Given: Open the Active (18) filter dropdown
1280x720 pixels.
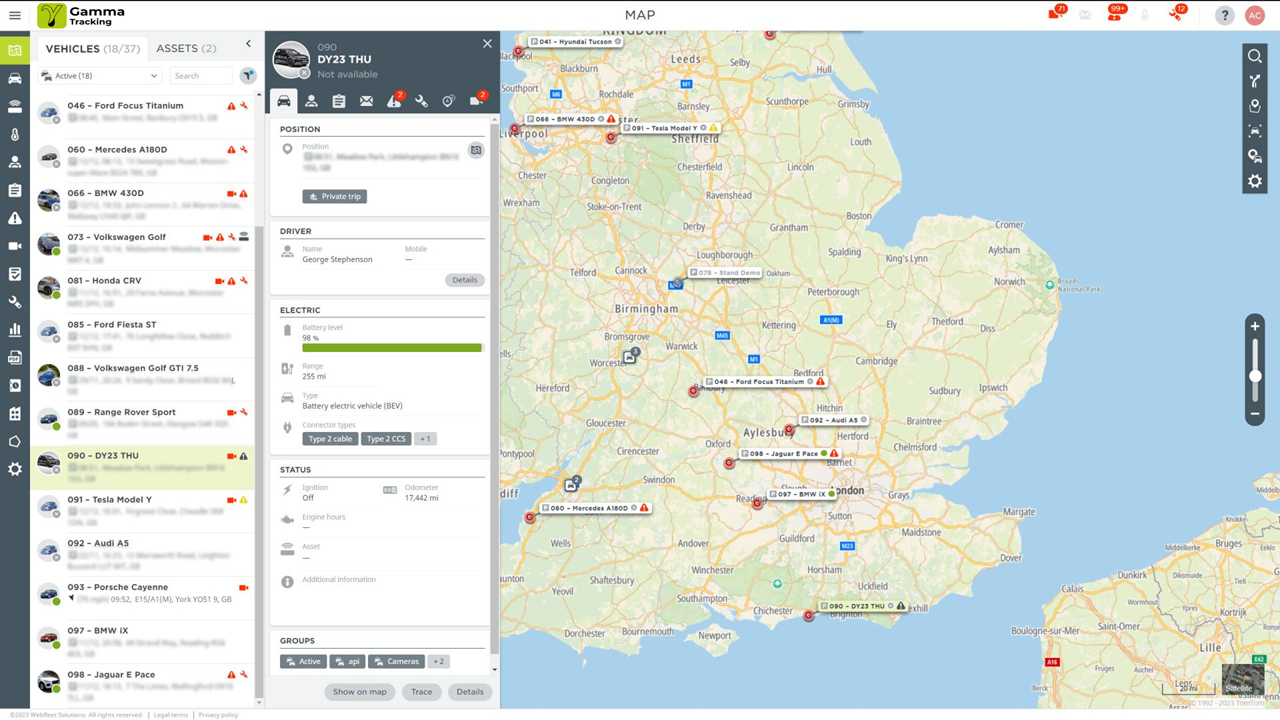Looking at the screenshot, I should click(x=99, y=76).
